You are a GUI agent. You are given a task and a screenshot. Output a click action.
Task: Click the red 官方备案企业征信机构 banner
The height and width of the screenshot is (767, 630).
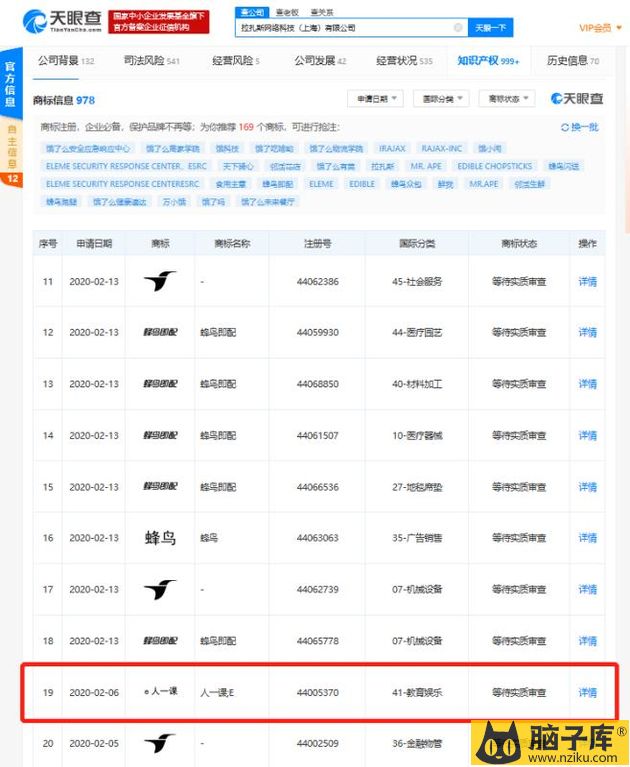(x=158, y=22)
